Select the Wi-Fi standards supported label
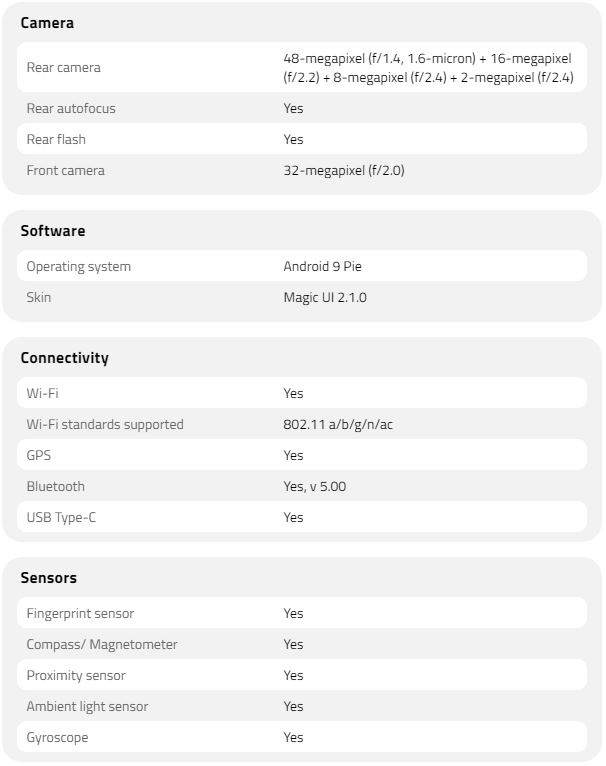 [105, 424]
